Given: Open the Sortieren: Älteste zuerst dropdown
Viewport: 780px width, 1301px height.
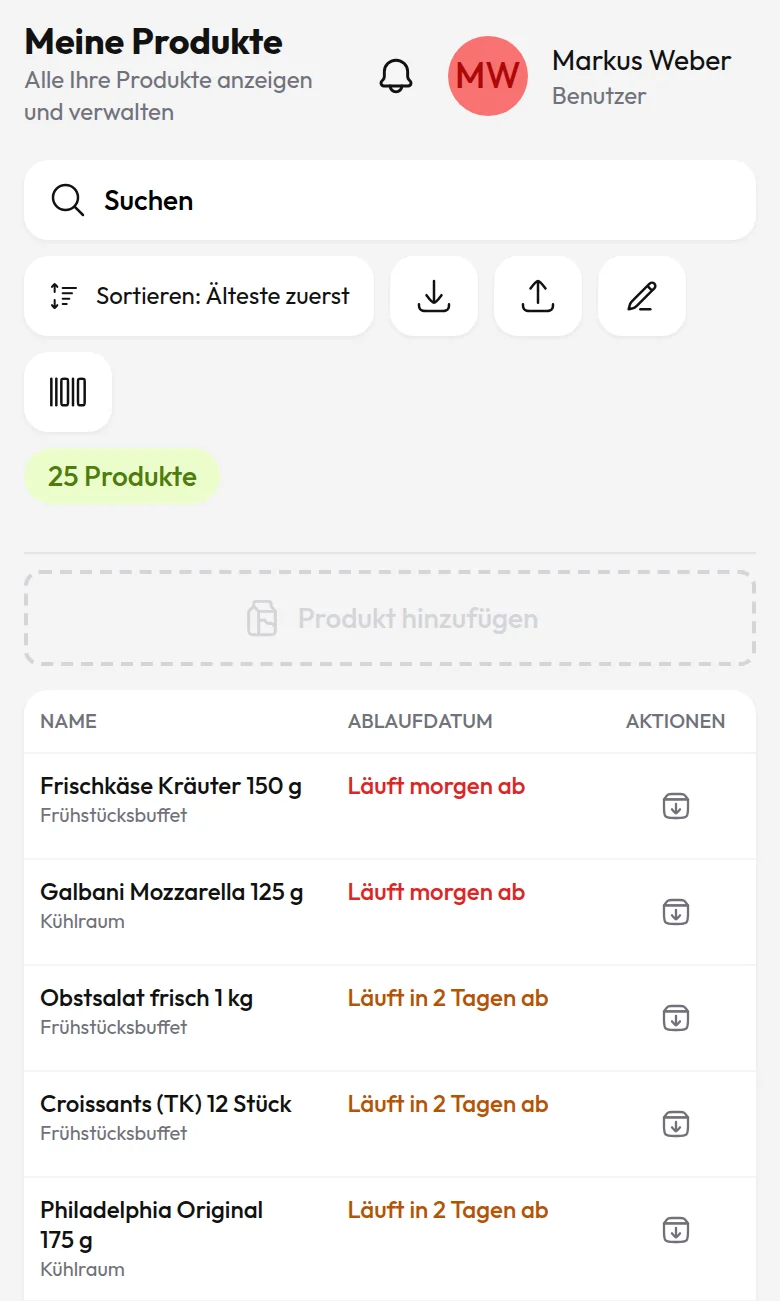Looking at the screenshot, I should click(x=199, y=296).
